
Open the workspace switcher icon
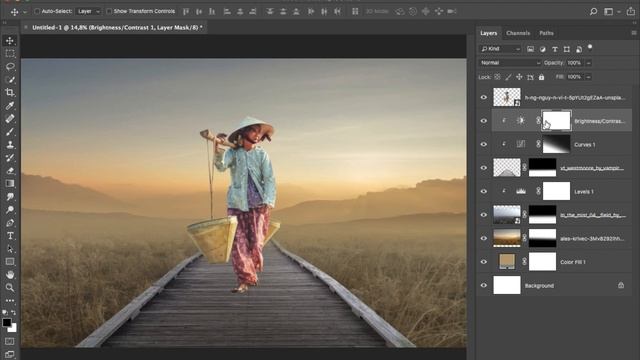(x=609, y=11)
